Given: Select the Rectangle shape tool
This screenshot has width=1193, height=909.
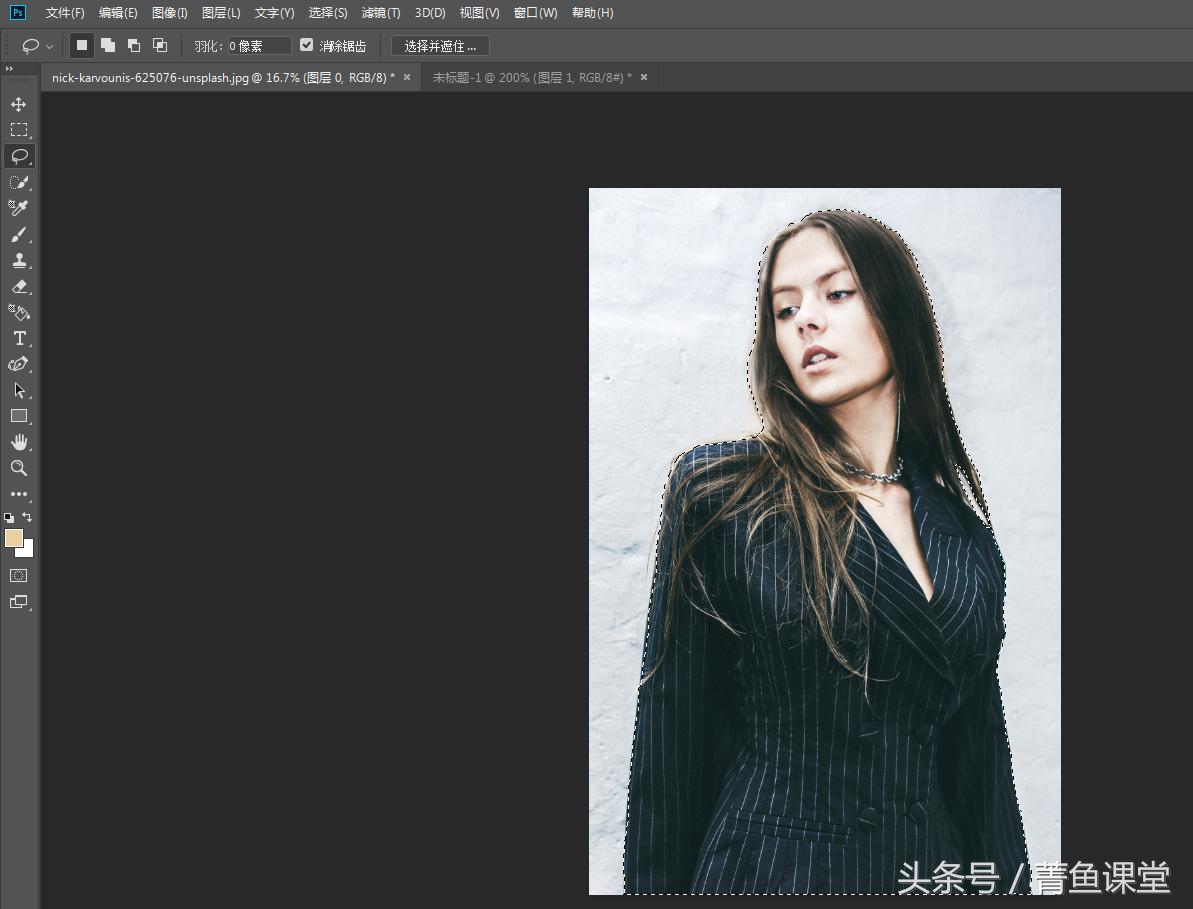Looking at the screenshot, I should [x=19, y=416].
